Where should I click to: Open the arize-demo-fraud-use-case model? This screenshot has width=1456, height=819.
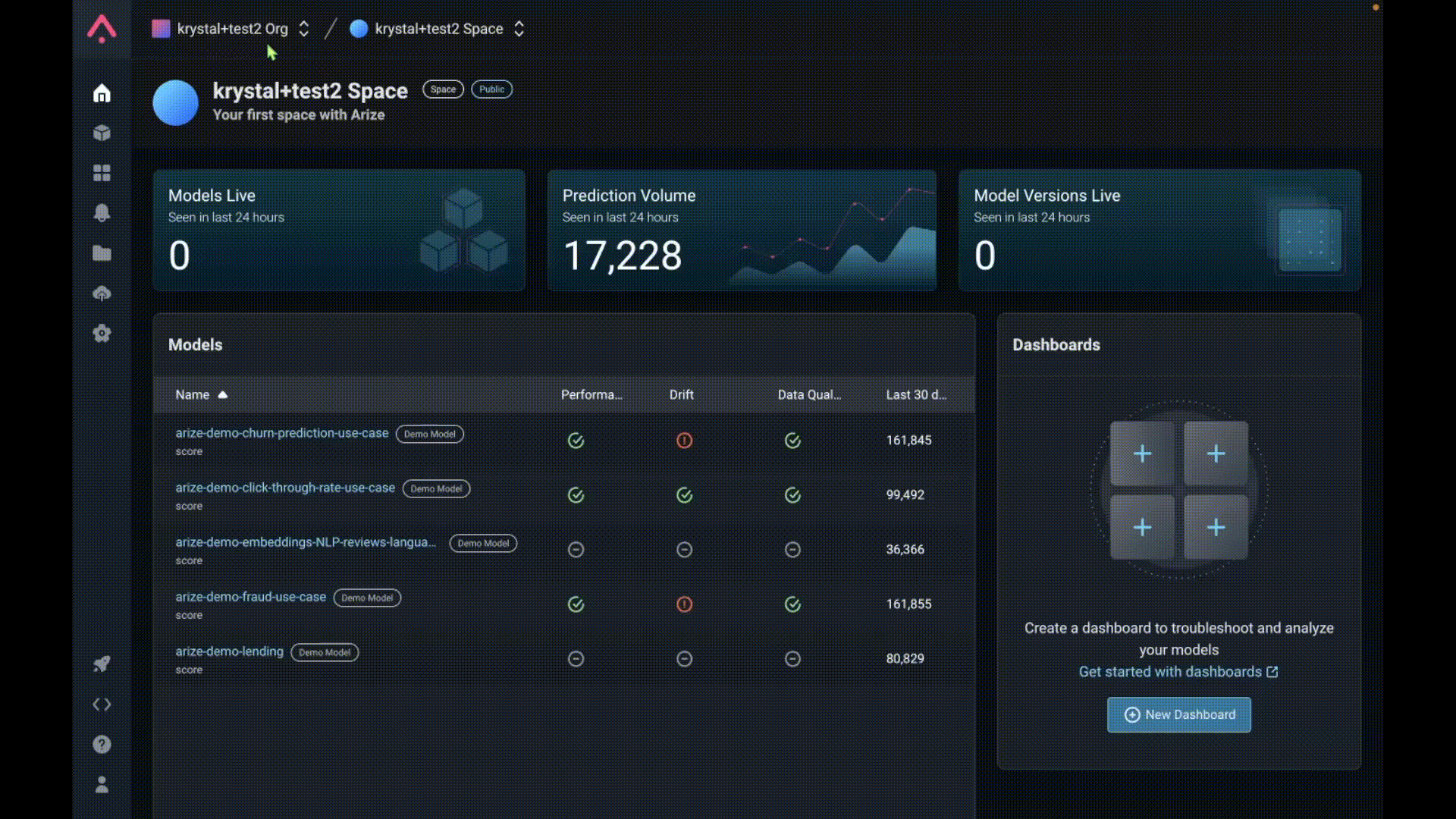tap(250, 598)
